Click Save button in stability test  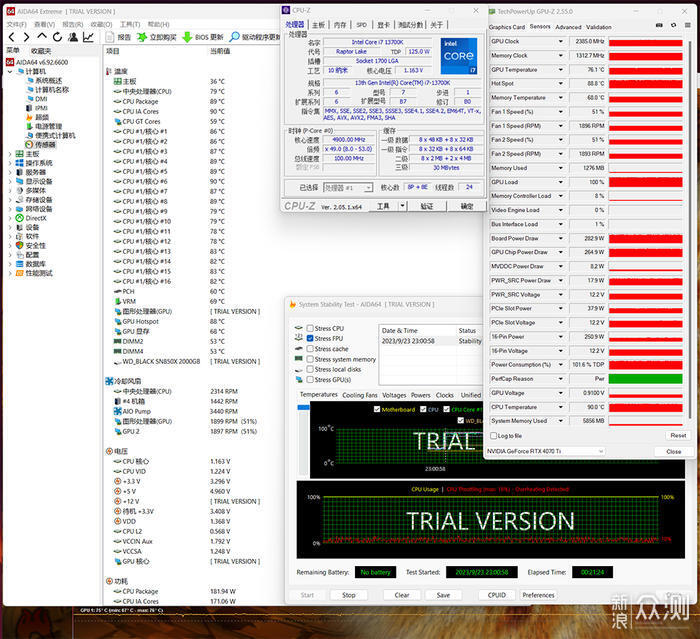tap(443, 595)
